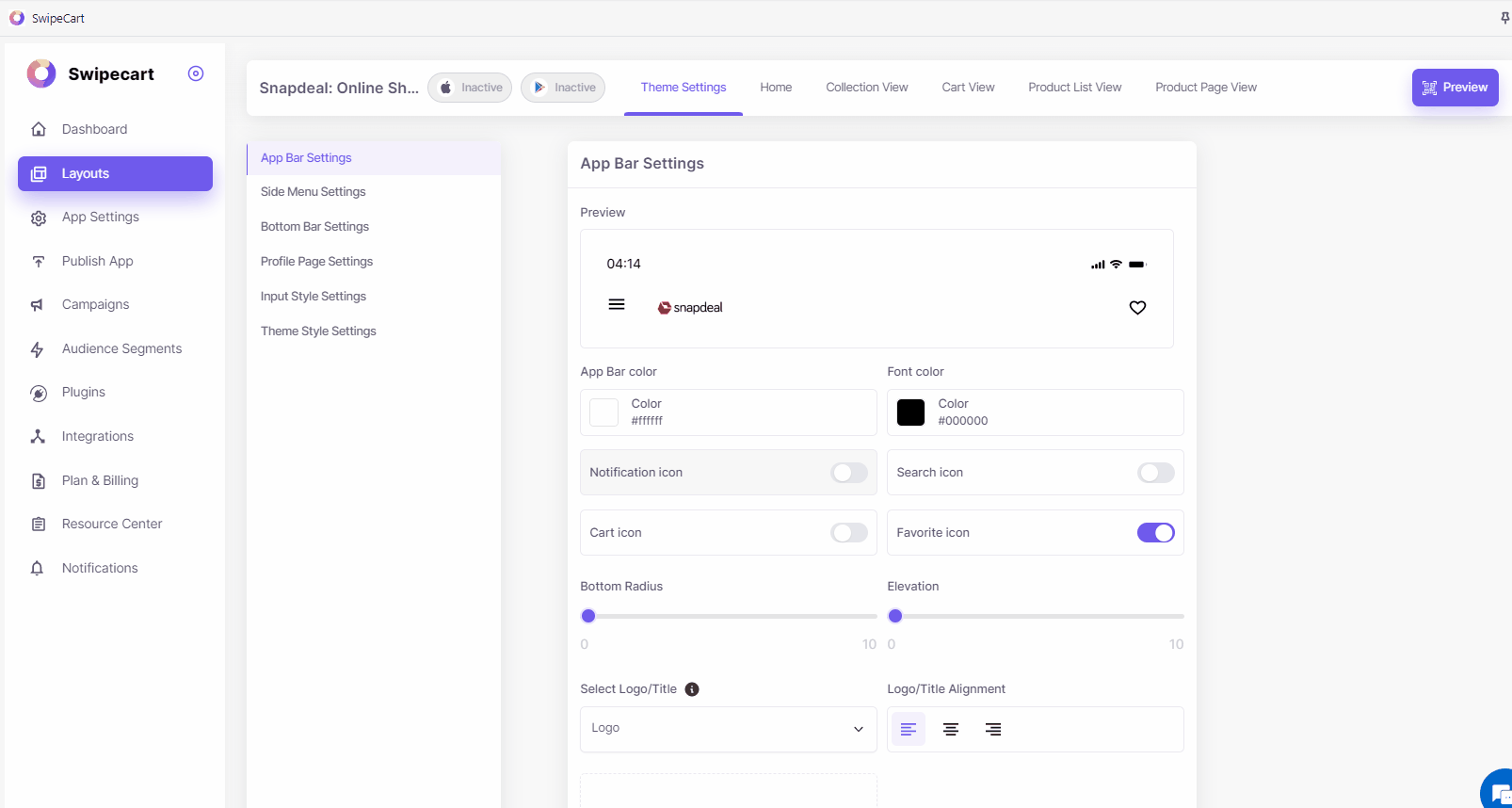Open the Select Logo/Title dropdown
This screenshot has width=1512, height=808.
point(728,729)
